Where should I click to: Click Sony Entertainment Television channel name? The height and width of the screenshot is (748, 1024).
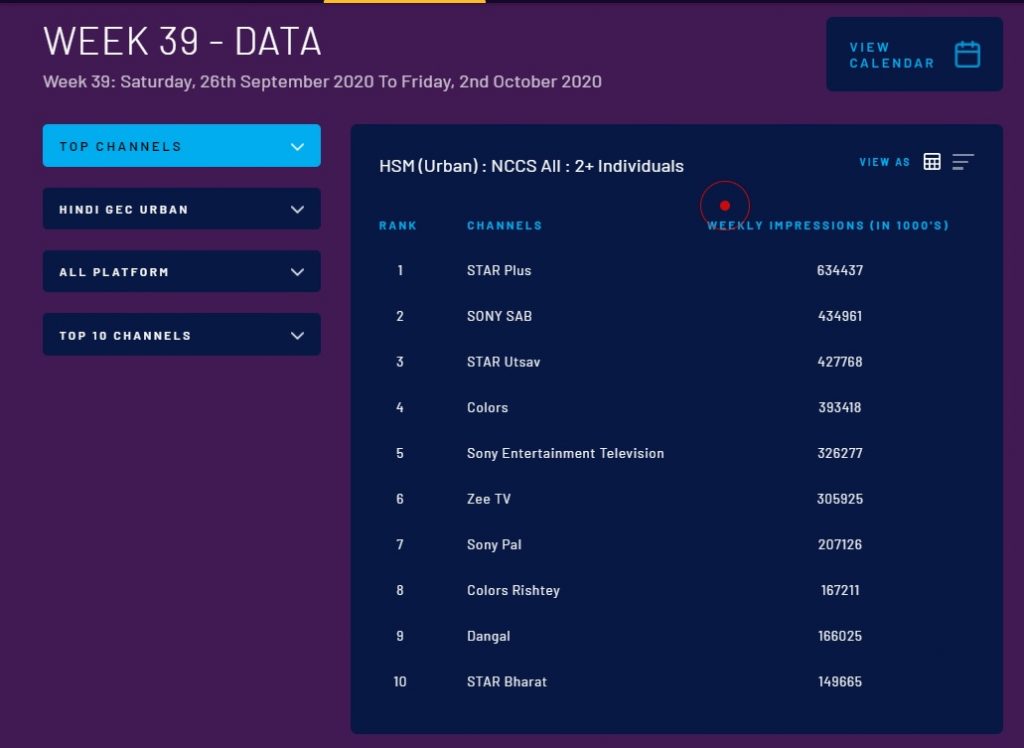(565, 454)
